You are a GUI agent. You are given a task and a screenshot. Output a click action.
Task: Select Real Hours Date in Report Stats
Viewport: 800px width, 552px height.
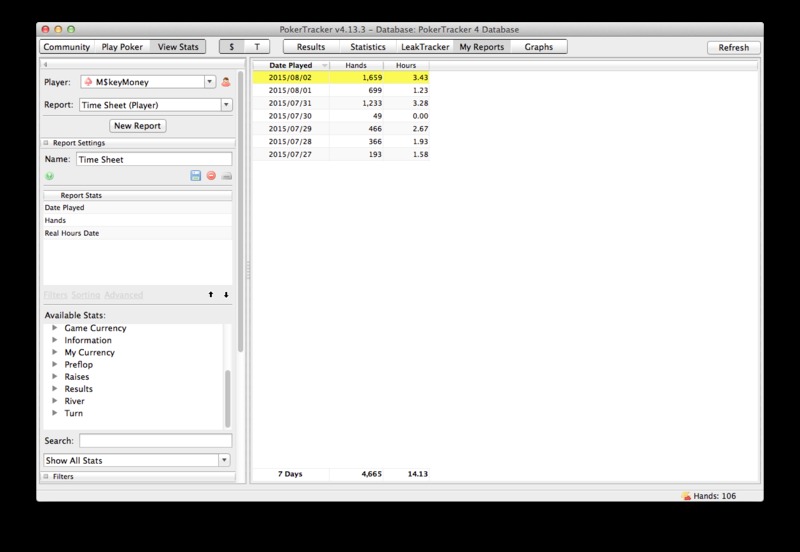click(x=138, y=233)
